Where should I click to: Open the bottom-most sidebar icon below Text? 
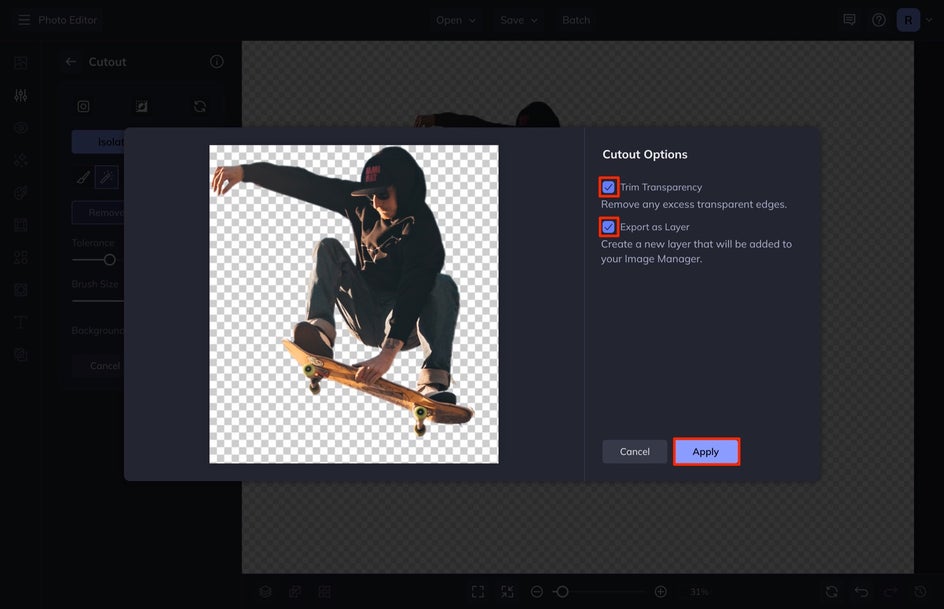click(21, 354)
